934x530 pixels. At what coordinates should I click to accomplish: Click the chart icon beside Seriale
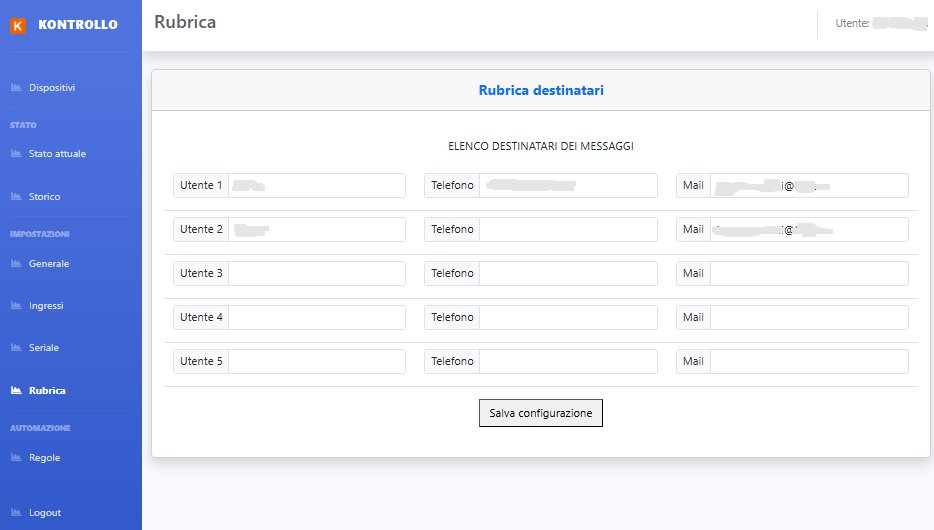16,347
